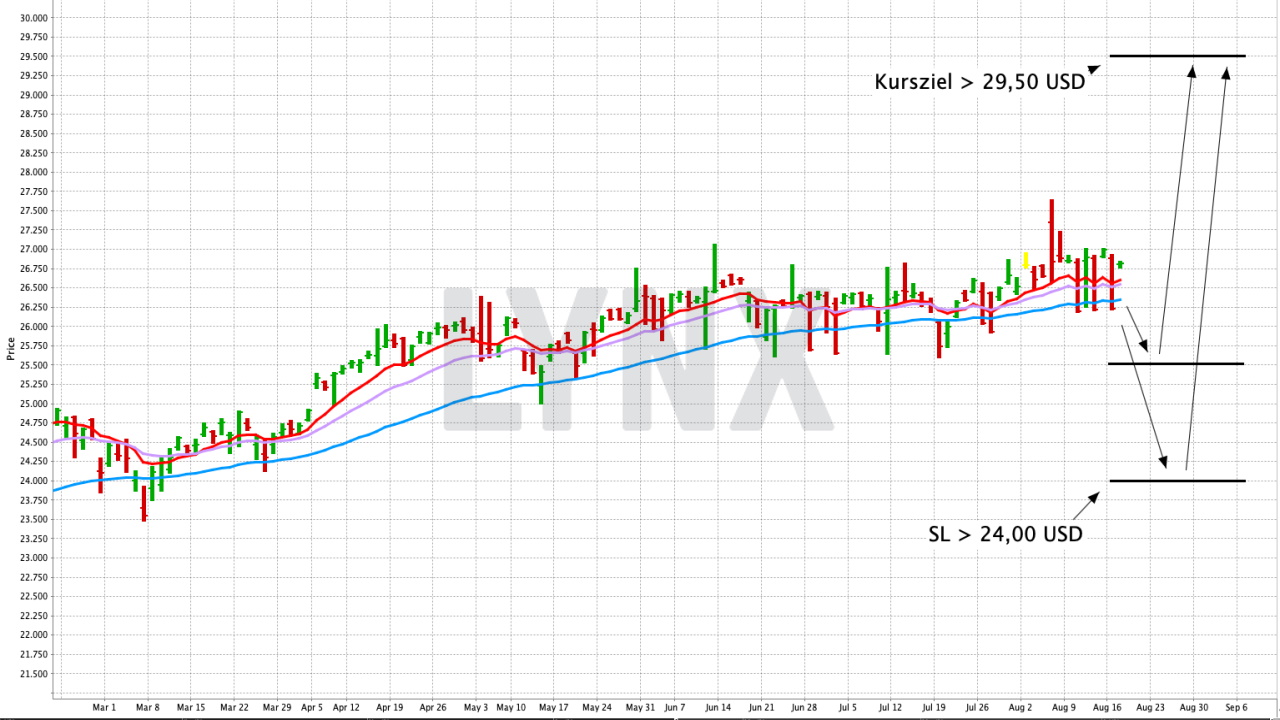Click the 21.500 price axis label

[x=33, y=674]
